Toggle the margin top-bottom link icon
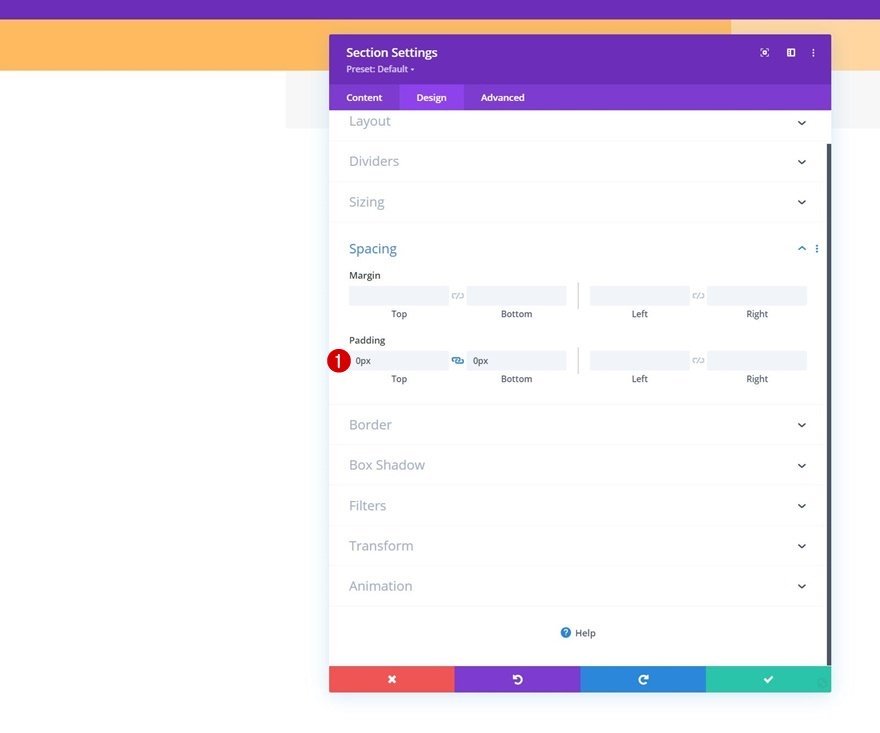The height and width of the screenshot is (733, 880). click(x=457, y=296)
